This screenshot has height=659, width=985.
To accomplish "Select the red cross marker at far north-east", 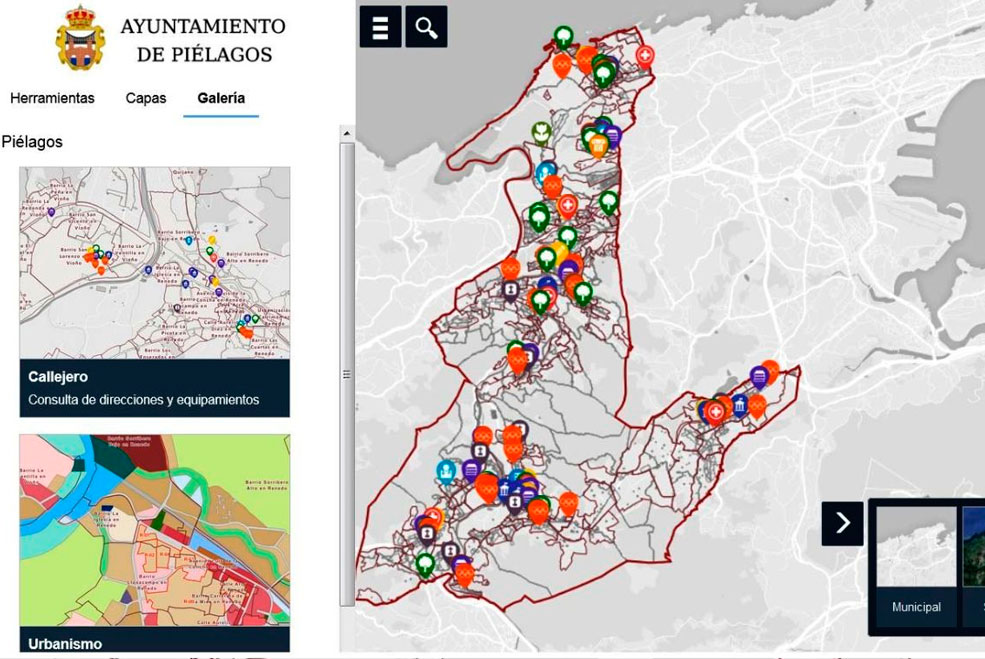I will (645, 55).
